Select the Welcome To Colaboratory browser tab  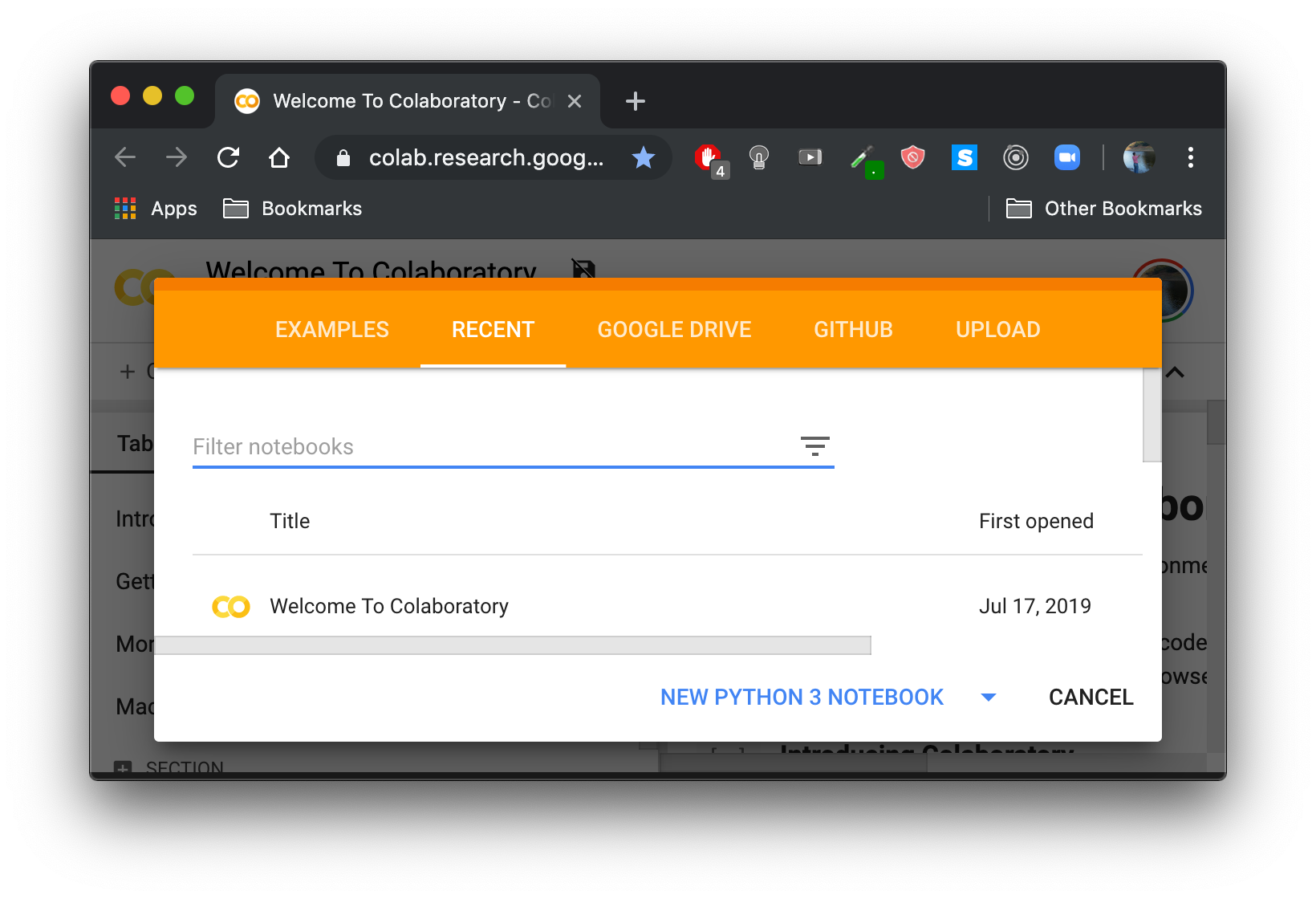click(x=408, y=101)
